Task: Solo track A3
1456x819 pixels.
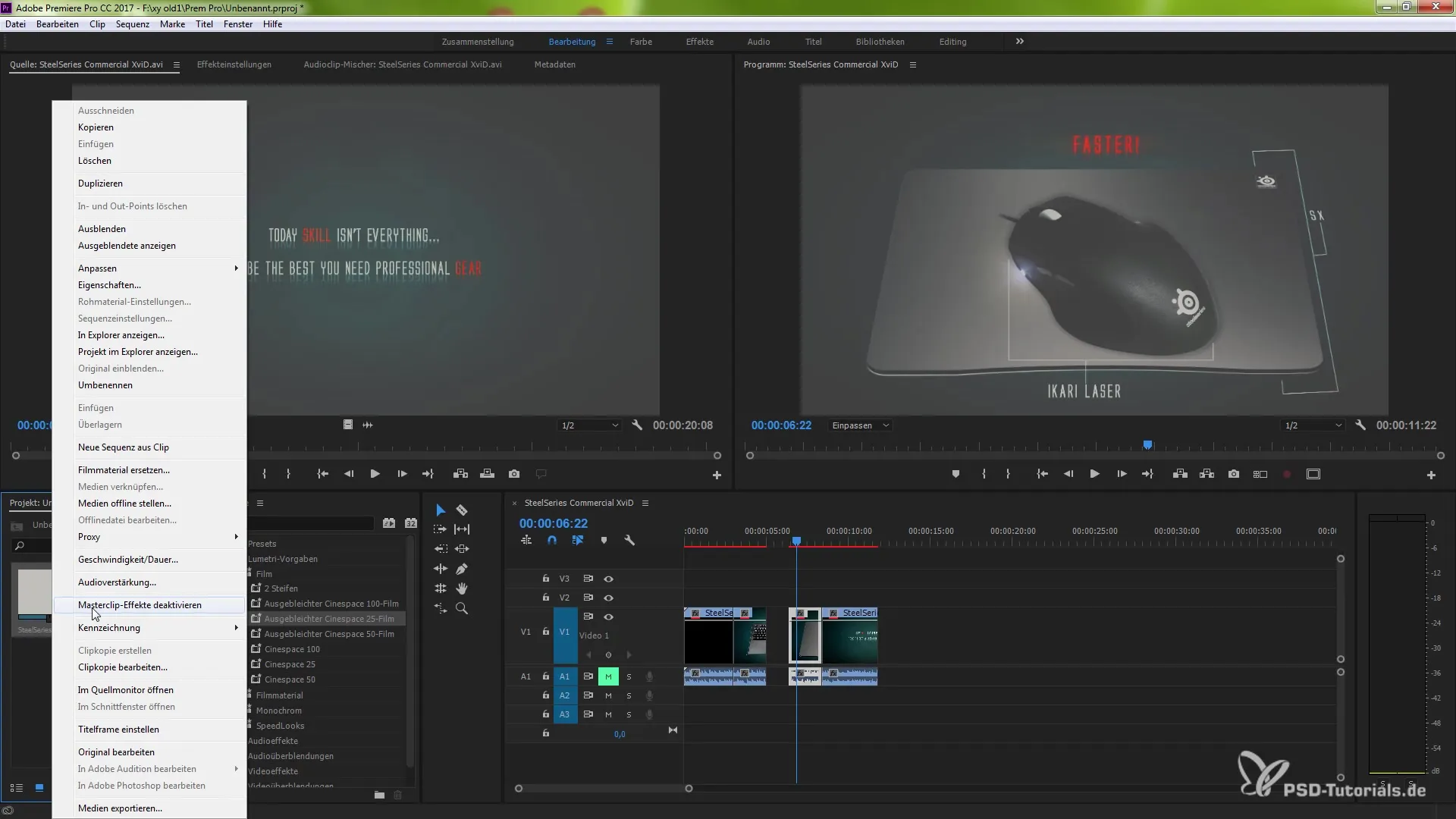Action: (x=629, y=714)
